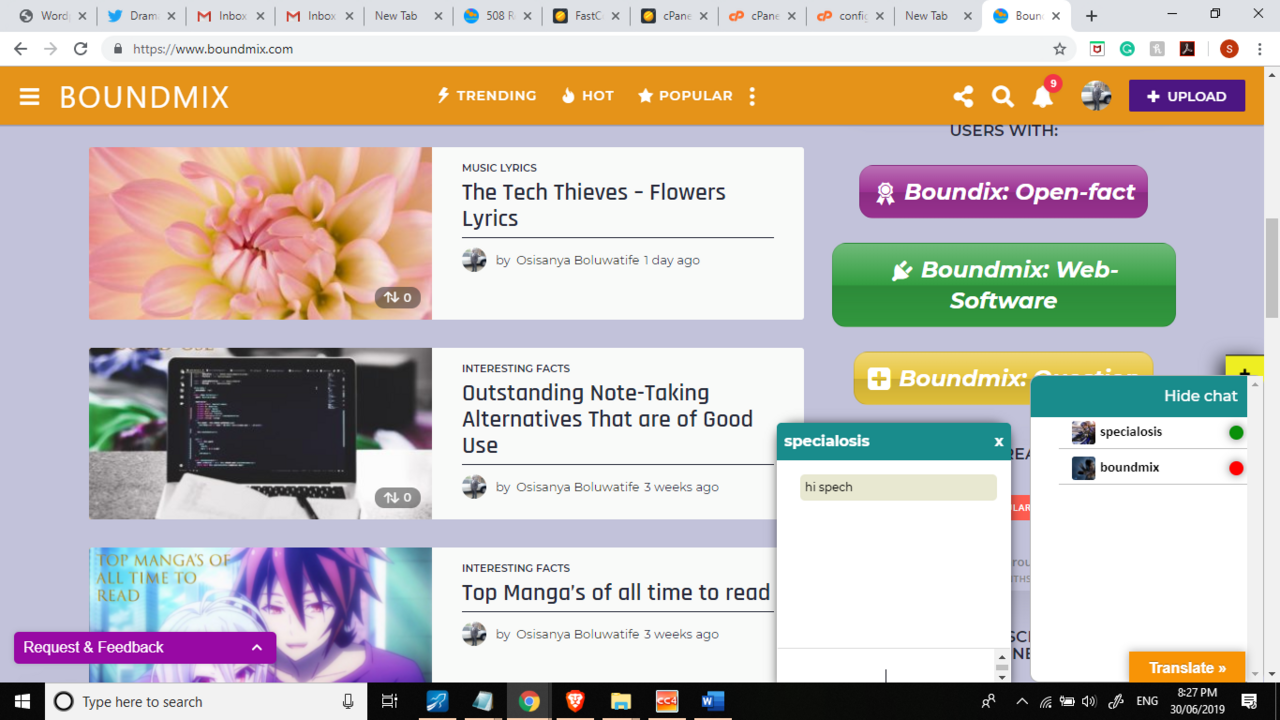Click the Translate button
This screenshot has height=720, width=1280.
(x=1187, y=667)
